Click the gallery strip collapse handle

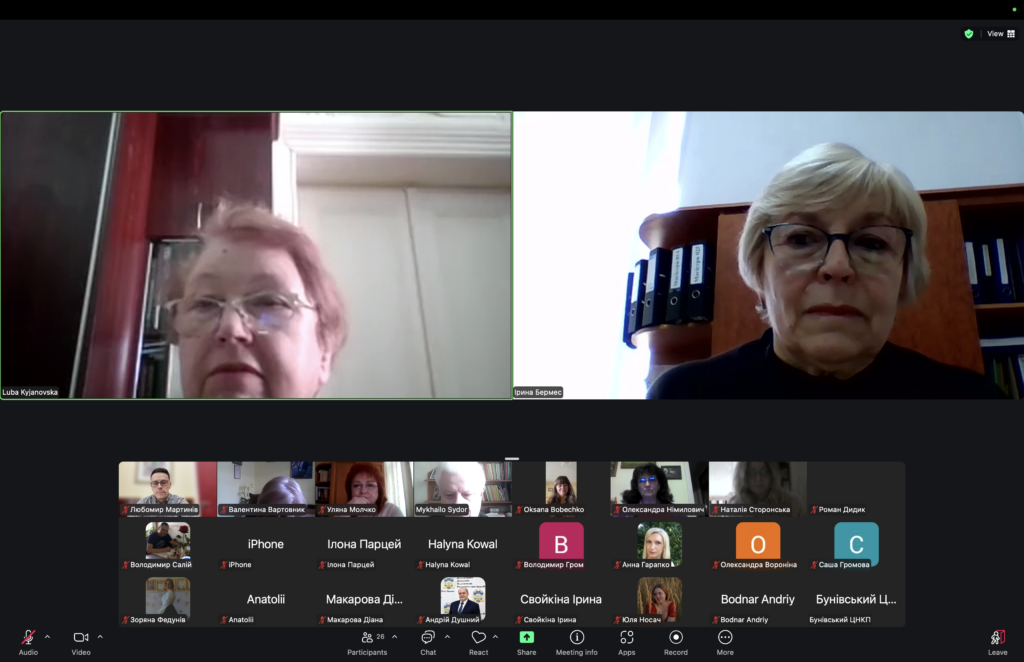click(512, 458)
